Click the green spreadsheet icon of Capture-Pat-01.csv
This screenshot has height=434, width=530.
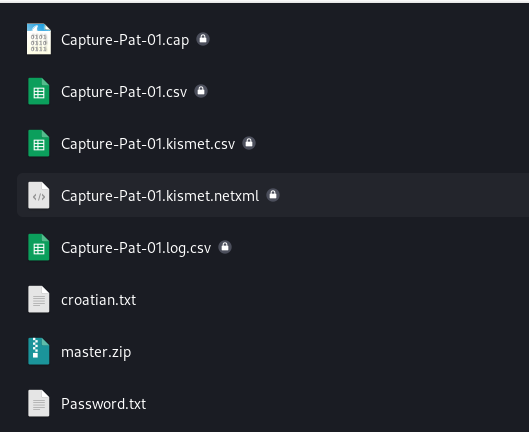click(39, 91)
